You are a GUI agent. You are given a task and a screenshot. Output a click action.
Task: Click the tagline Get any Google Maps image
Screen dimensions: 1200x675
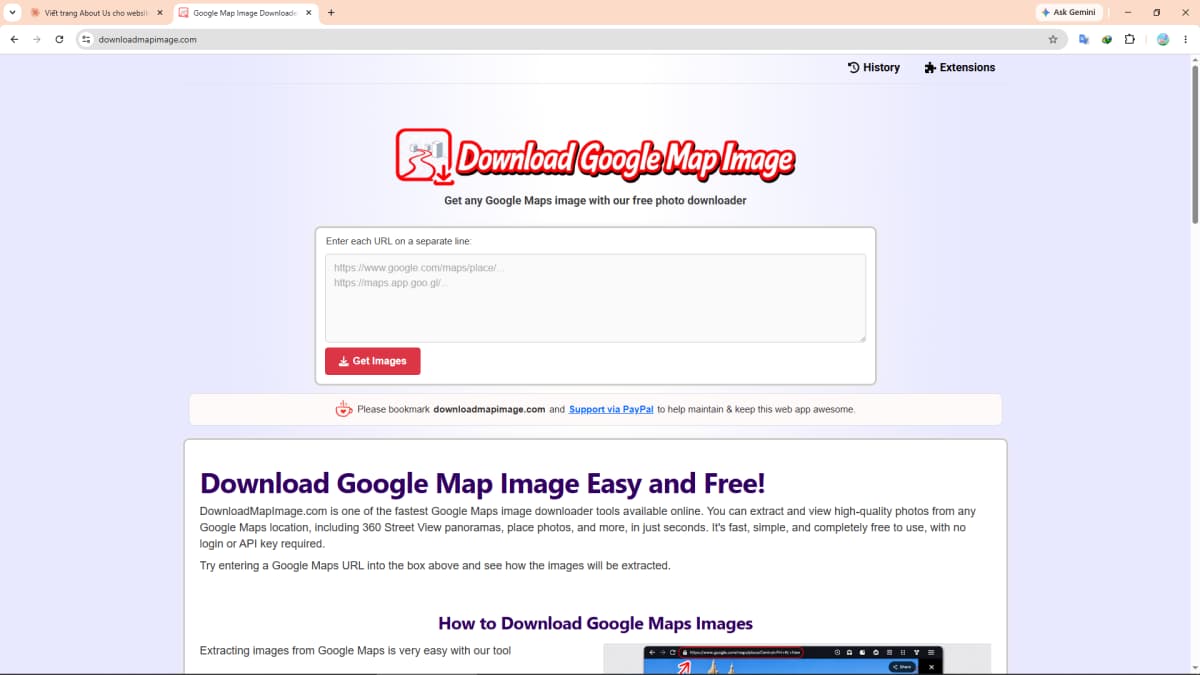click(595, 200)
